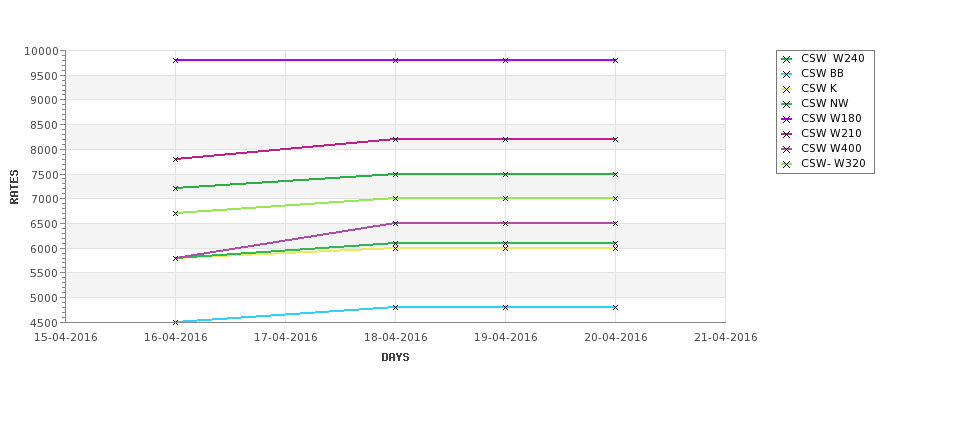Image resolution: width=975 pixels, height=429 pixels.
Task: Click the light green W320 point on 18-04-2016
Action: 395,198
